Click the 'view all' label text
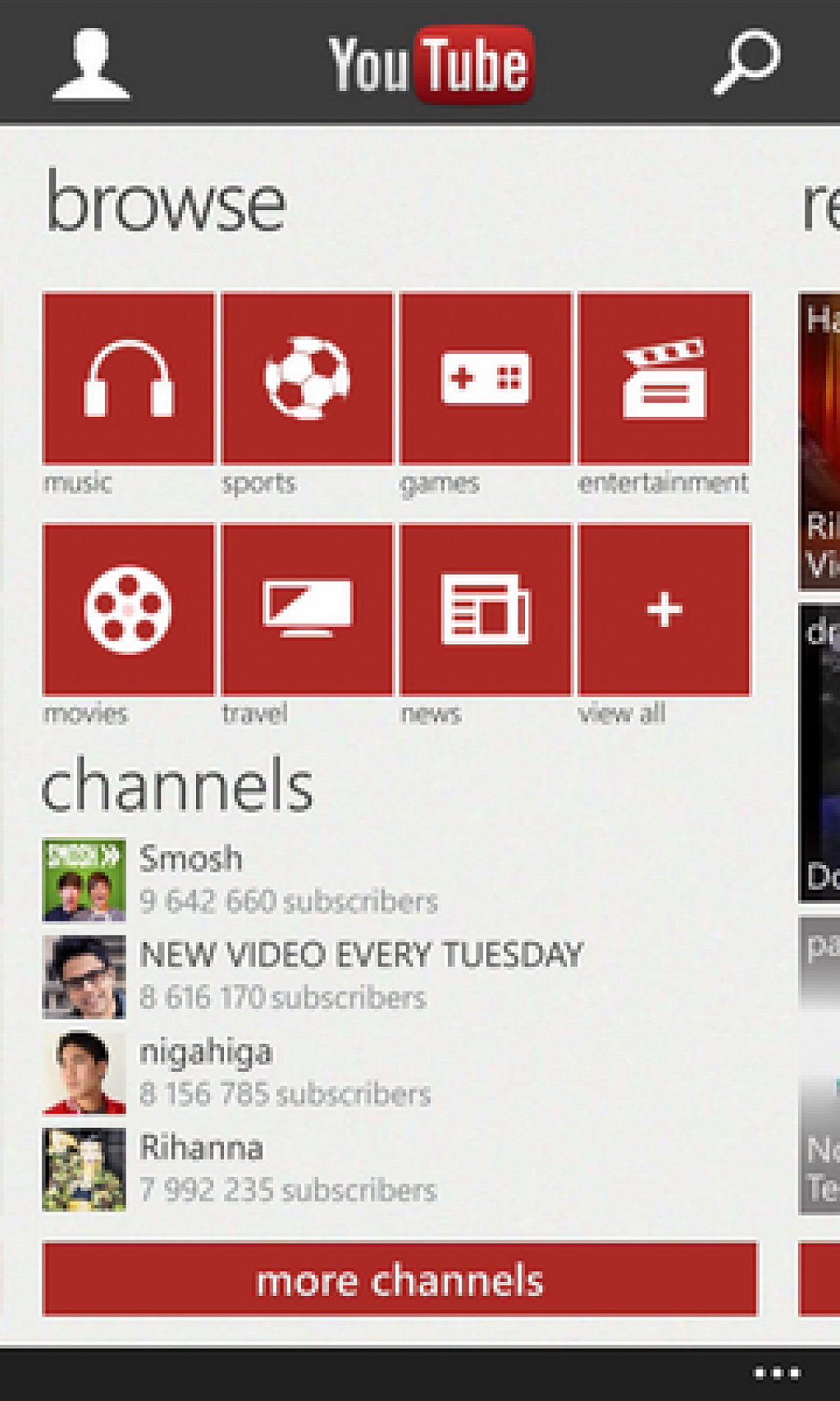 (x=622, y=712)
